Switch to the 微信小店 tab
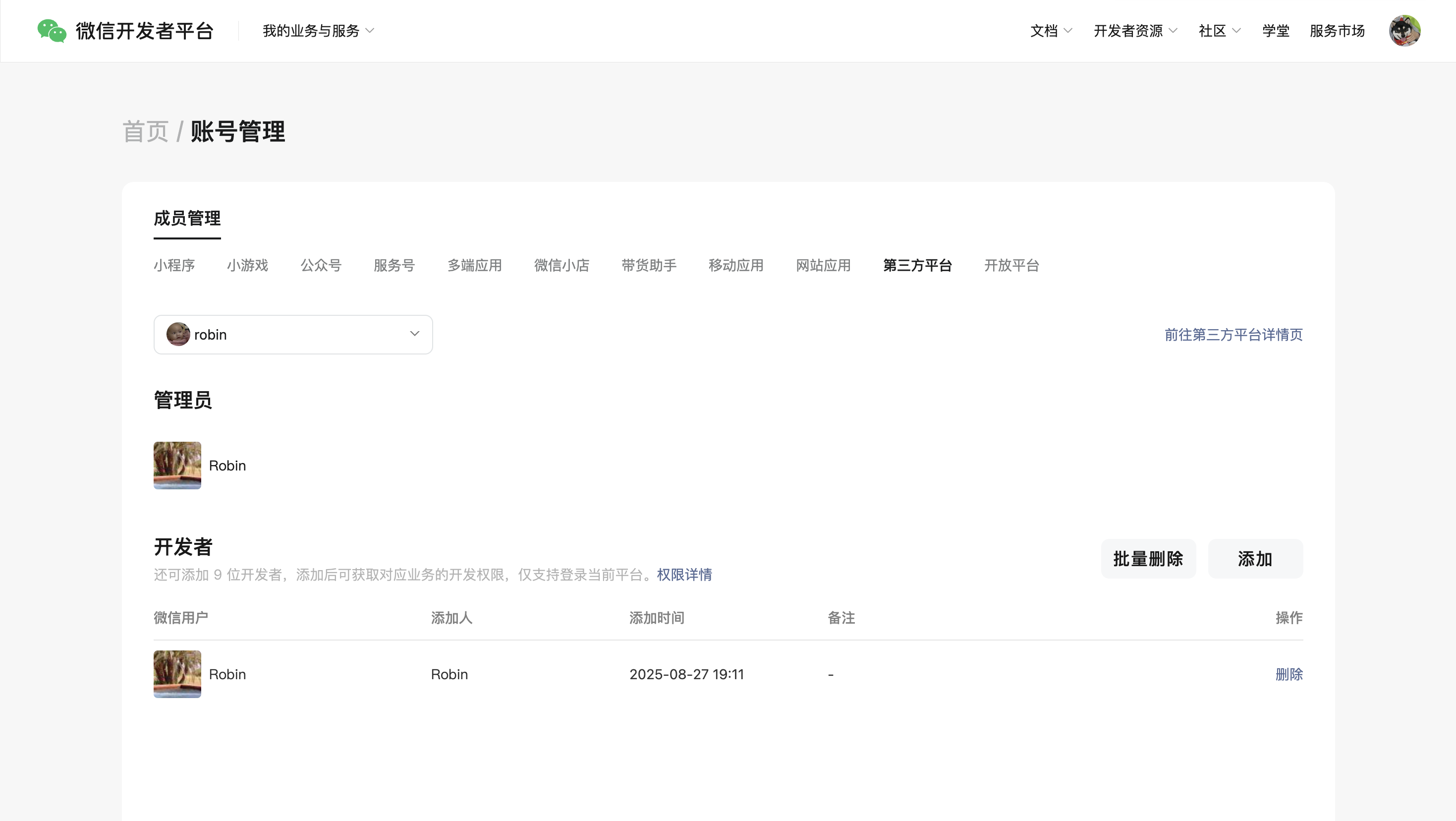The image size is (1456, 821). click(562, 265)
